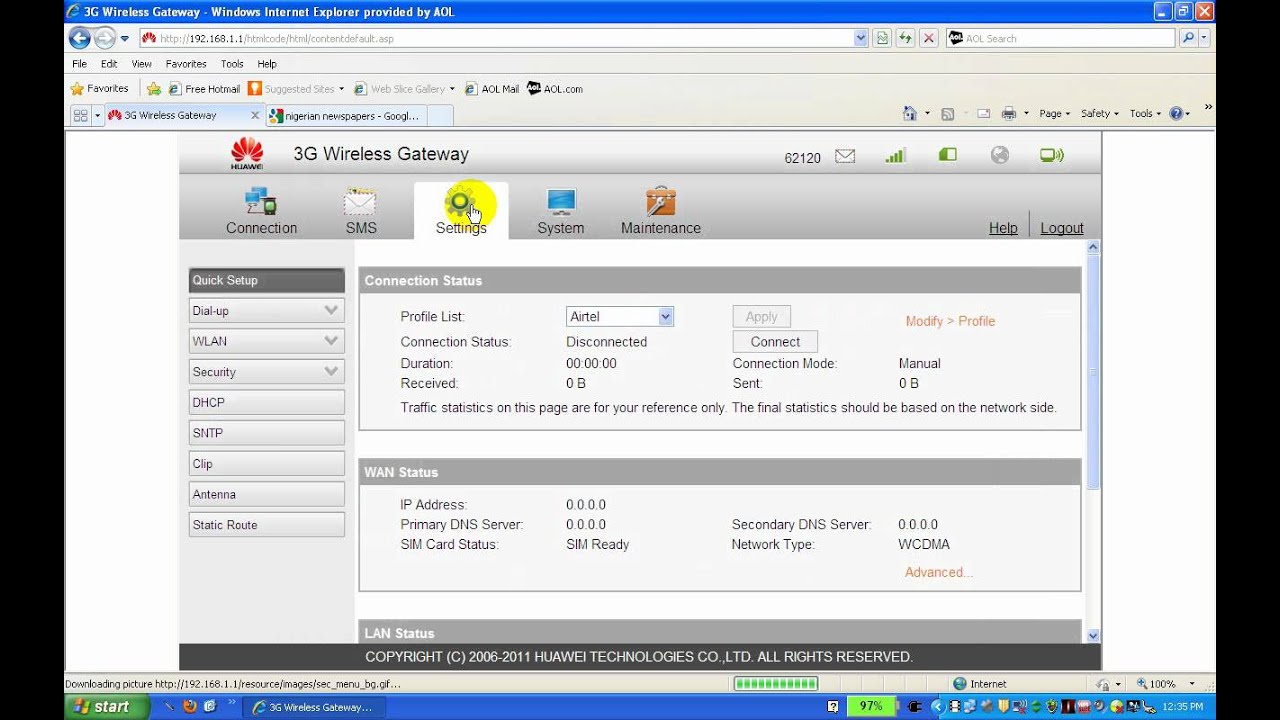This screenshot has height=720, width=1280.
Task: Open the Maintenance toolbox icon
Action: (661, 201)
